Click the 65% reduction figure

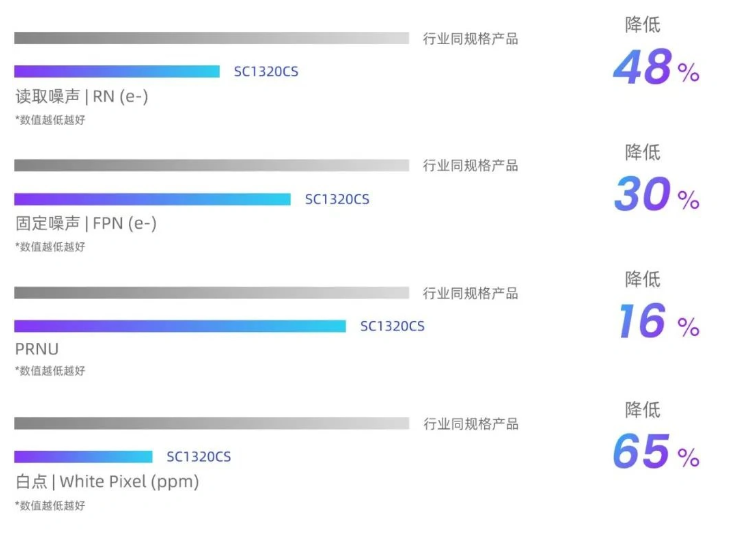coord(655,453)
